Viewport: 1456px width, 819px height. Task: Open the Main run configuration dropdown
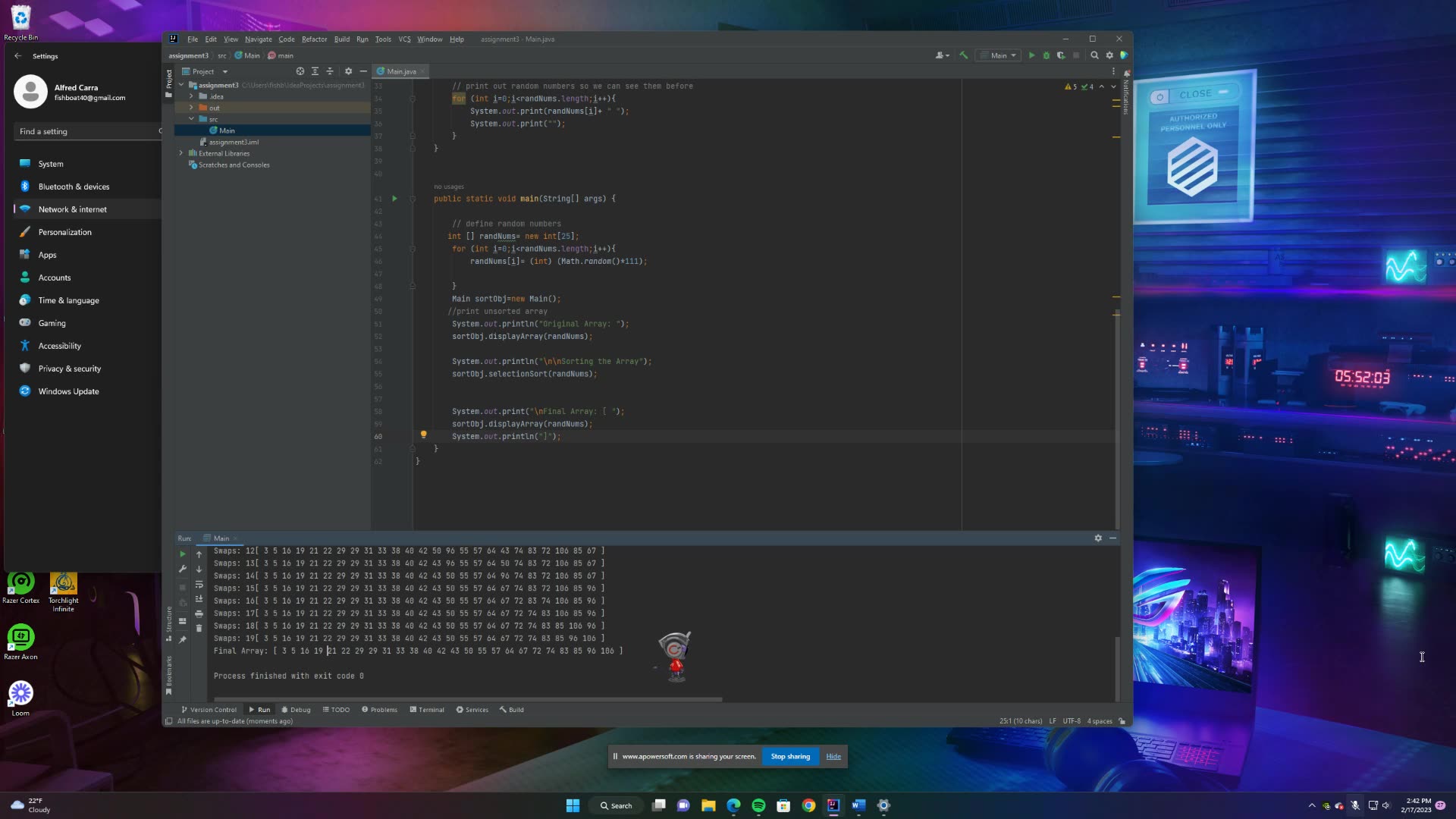999,55
